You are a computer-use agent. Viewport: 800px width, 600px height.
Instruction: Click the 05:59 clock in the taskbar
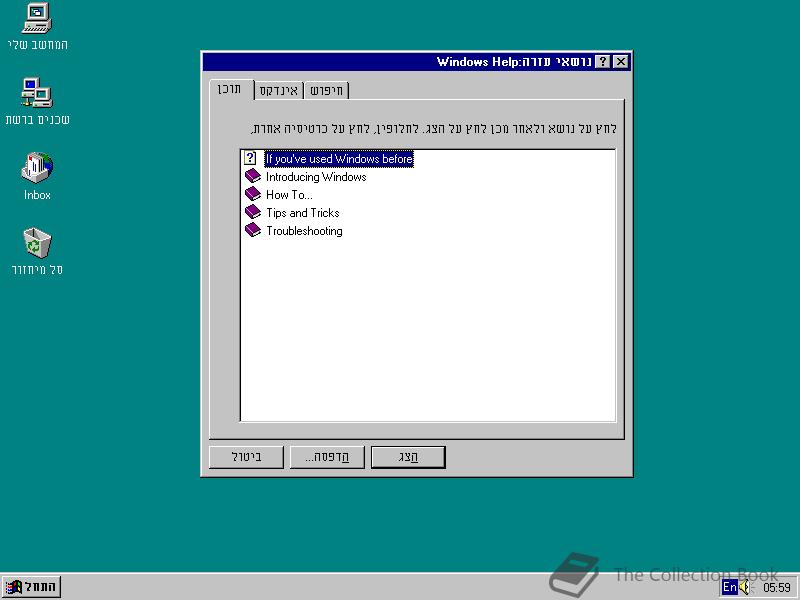point(777,588)
